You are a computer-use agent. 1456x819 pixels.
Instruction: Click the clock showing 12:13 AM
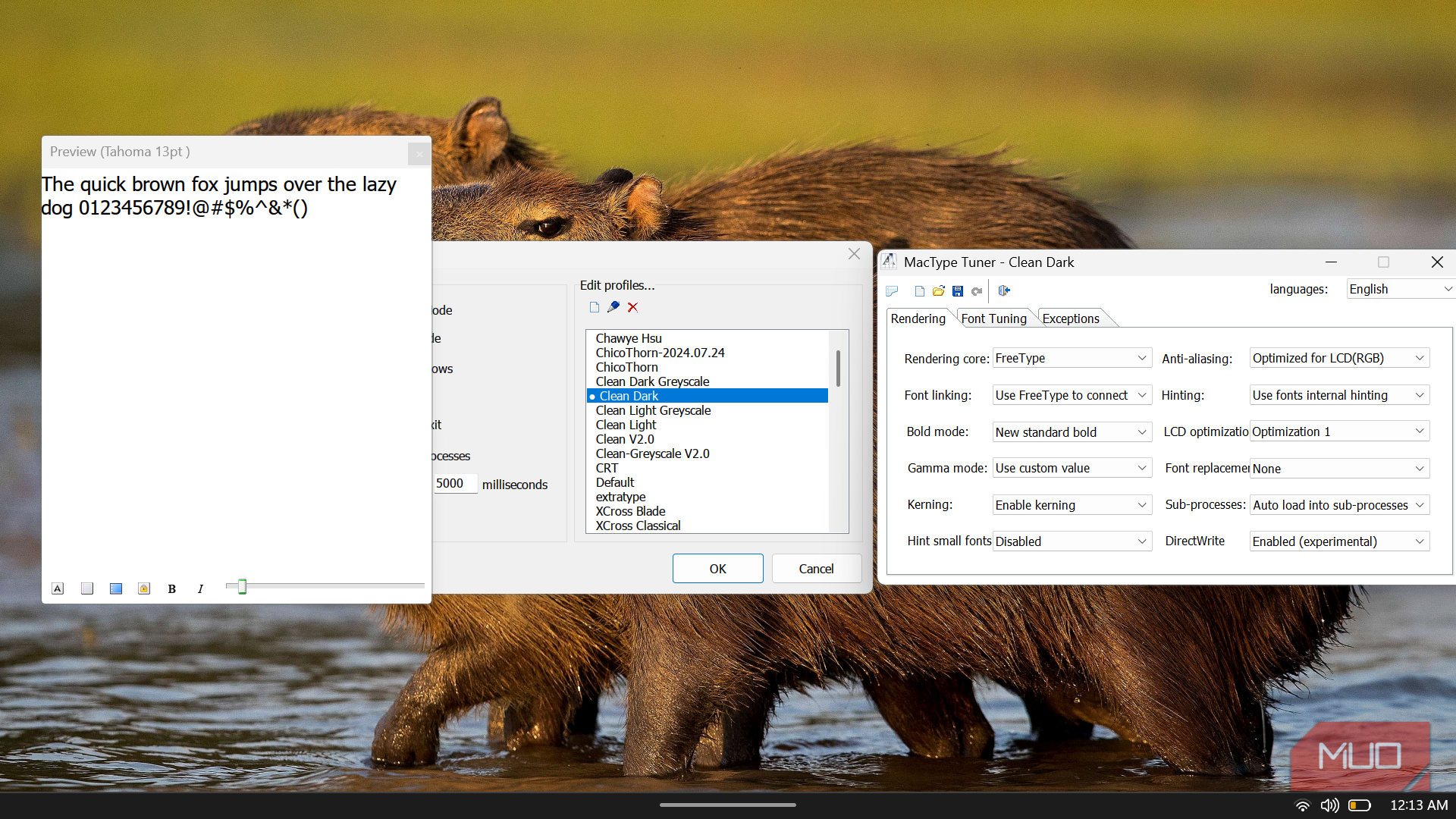coord(1418,805)
